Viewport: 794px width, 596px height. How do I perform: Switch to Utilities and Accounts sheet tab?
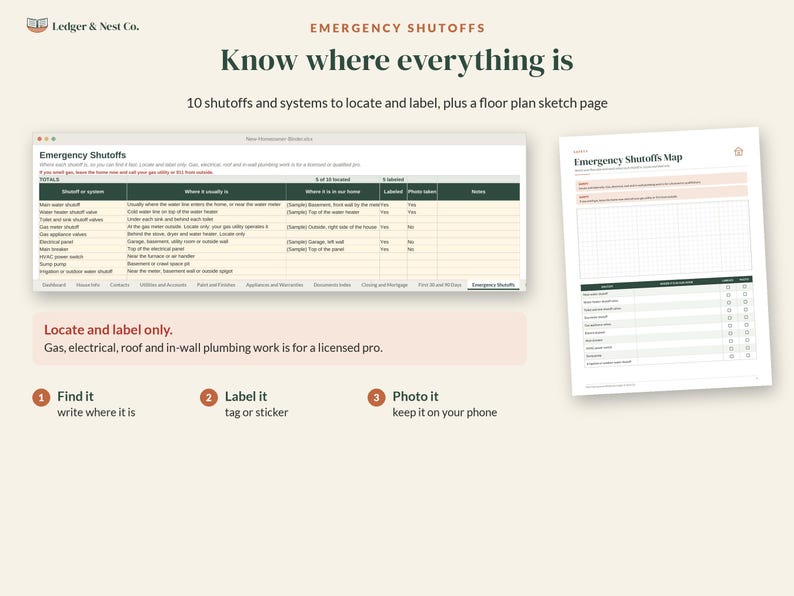pyautogui.click(x=163, y=285)
